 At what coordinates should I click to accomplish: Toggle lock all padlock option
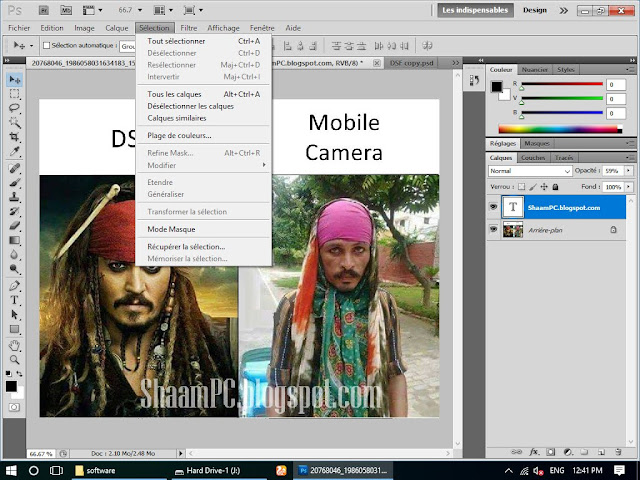coord(555,187)
